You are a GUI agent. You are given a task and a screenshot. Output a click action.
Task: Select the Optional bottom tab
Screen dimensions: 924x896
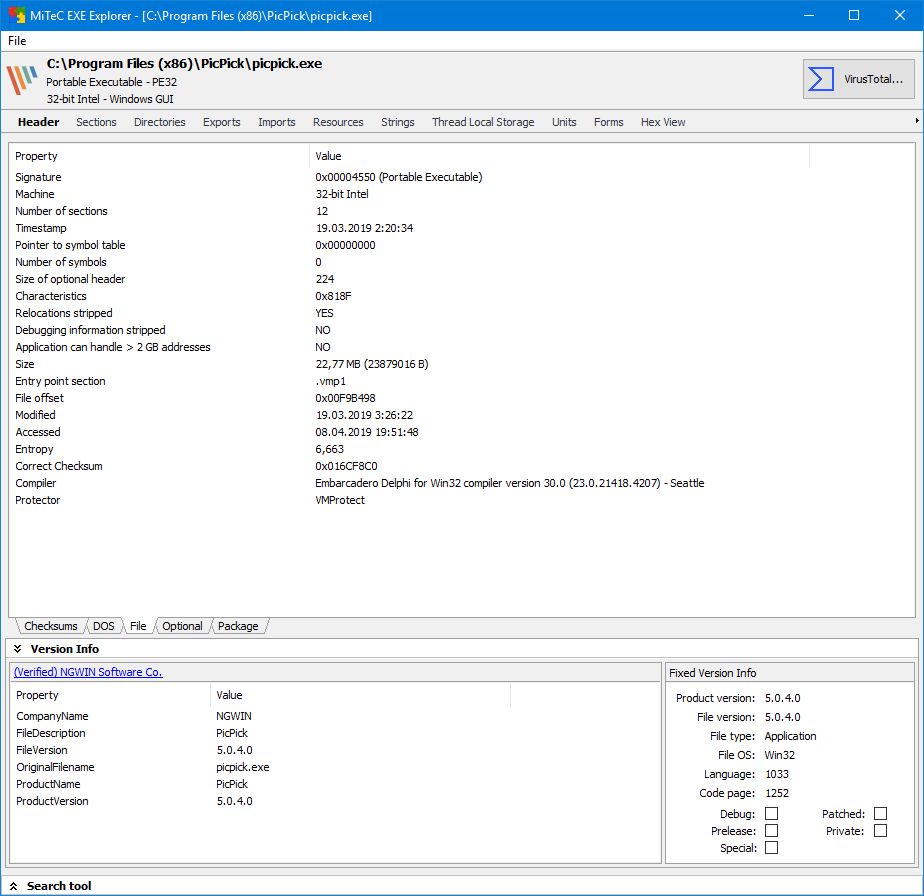(x=182, y=626)
